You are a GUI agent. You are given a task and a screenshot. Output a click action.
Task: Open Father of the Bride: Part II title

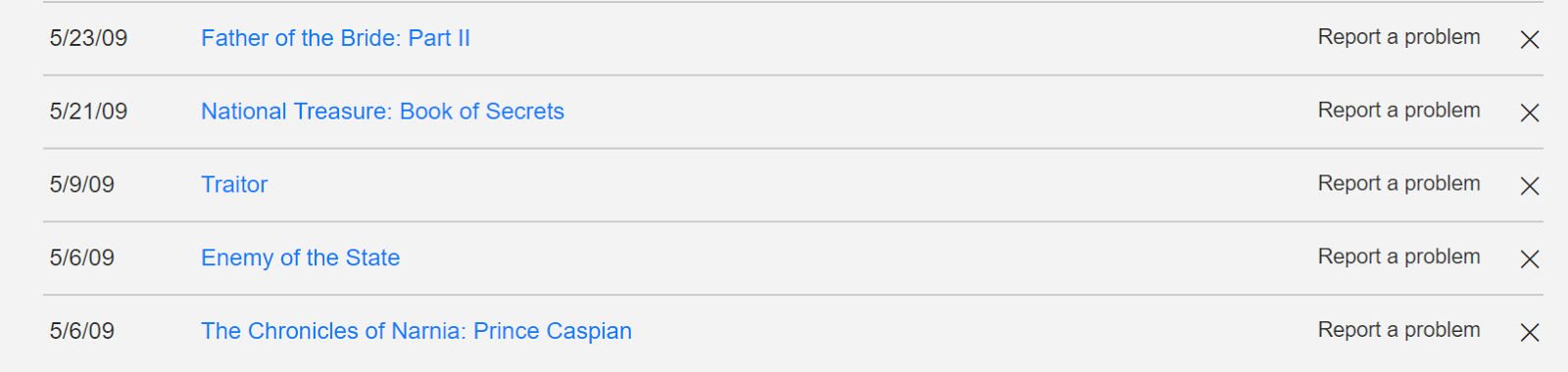(335, 38)
